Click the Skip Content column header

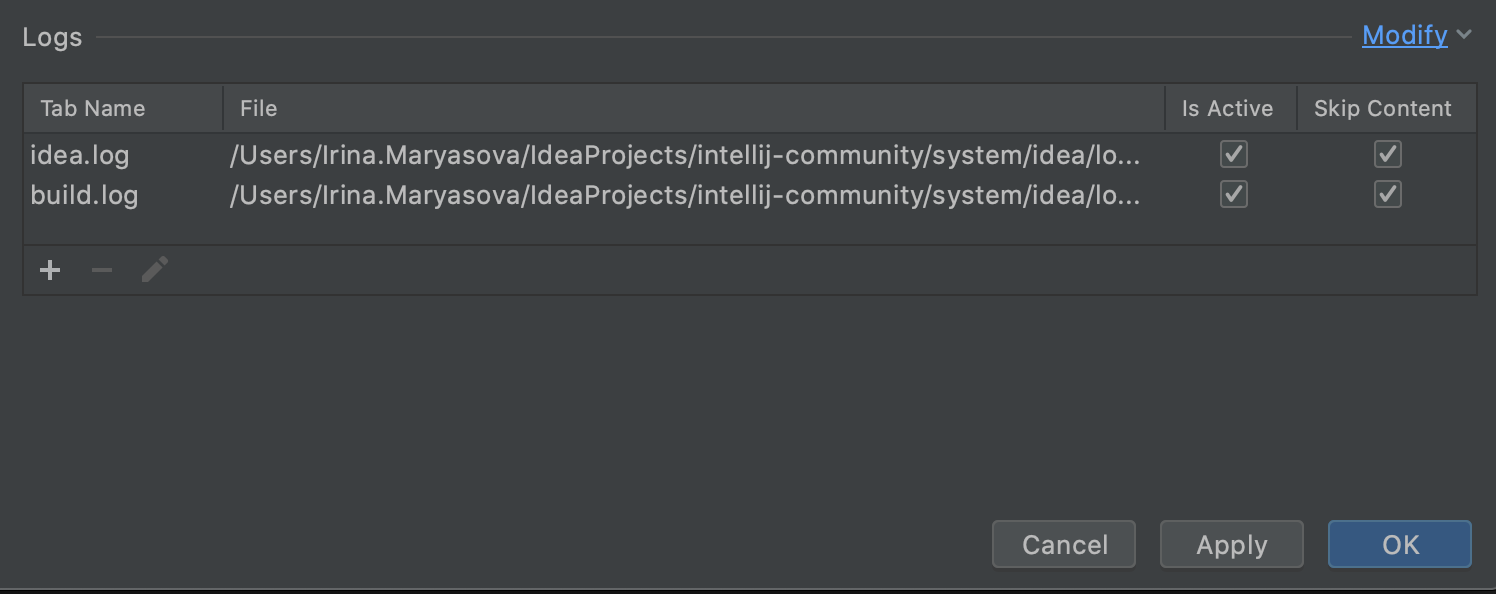[1386, 108]
